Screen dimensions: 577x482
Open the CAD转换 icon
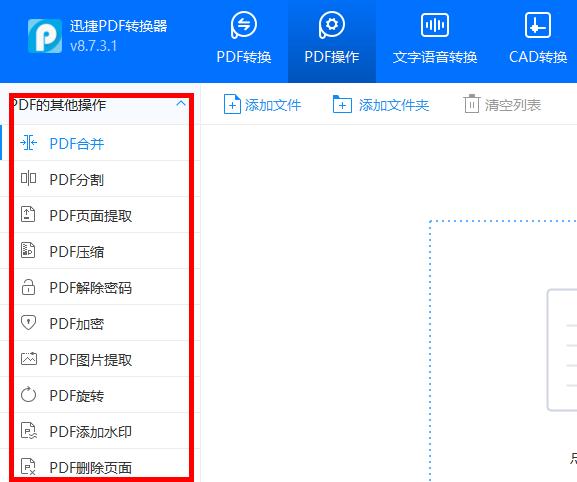(x=538, y=25)
